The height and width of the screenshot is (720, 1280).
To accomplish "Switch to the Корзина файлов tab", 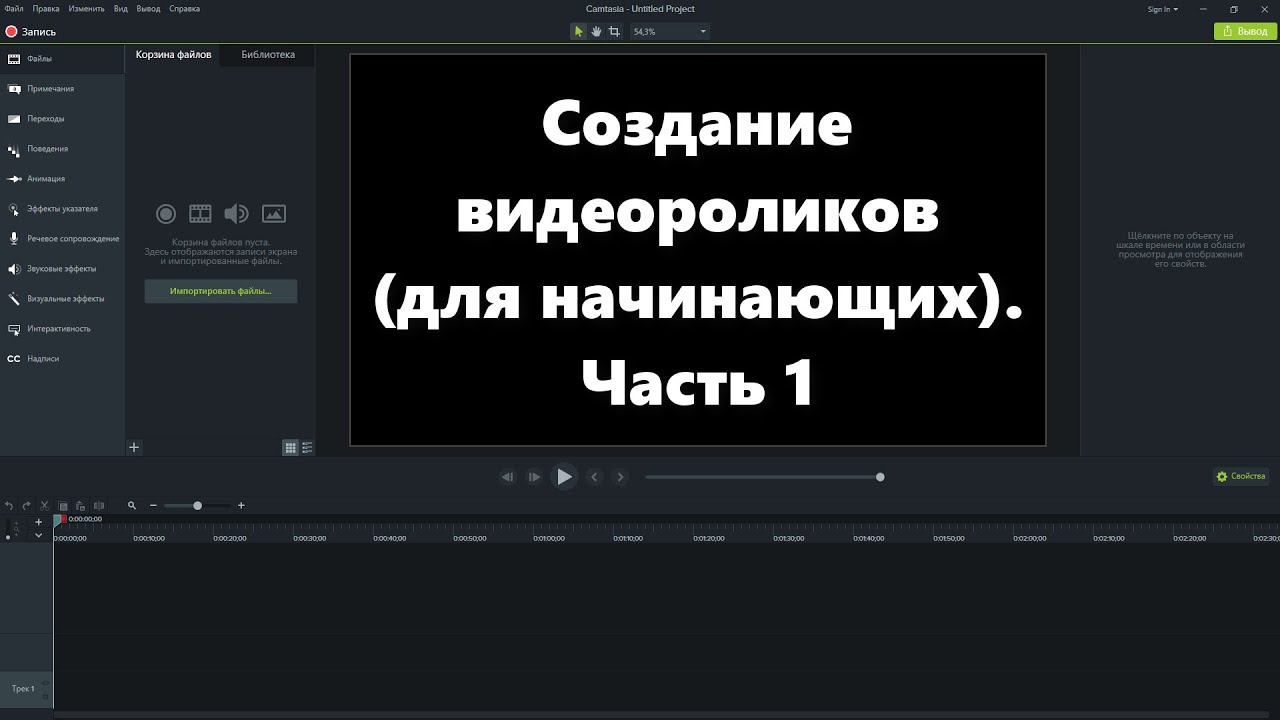I will (x=174, y=55).
